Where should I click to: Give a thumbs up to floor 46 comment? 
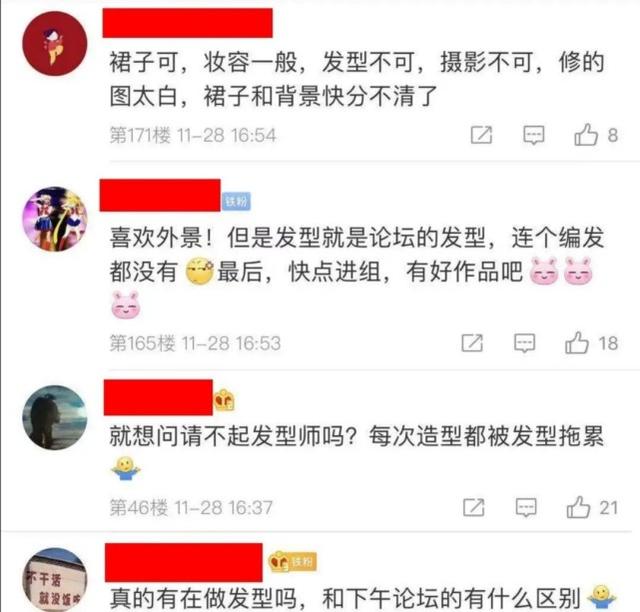coord(578,507)
